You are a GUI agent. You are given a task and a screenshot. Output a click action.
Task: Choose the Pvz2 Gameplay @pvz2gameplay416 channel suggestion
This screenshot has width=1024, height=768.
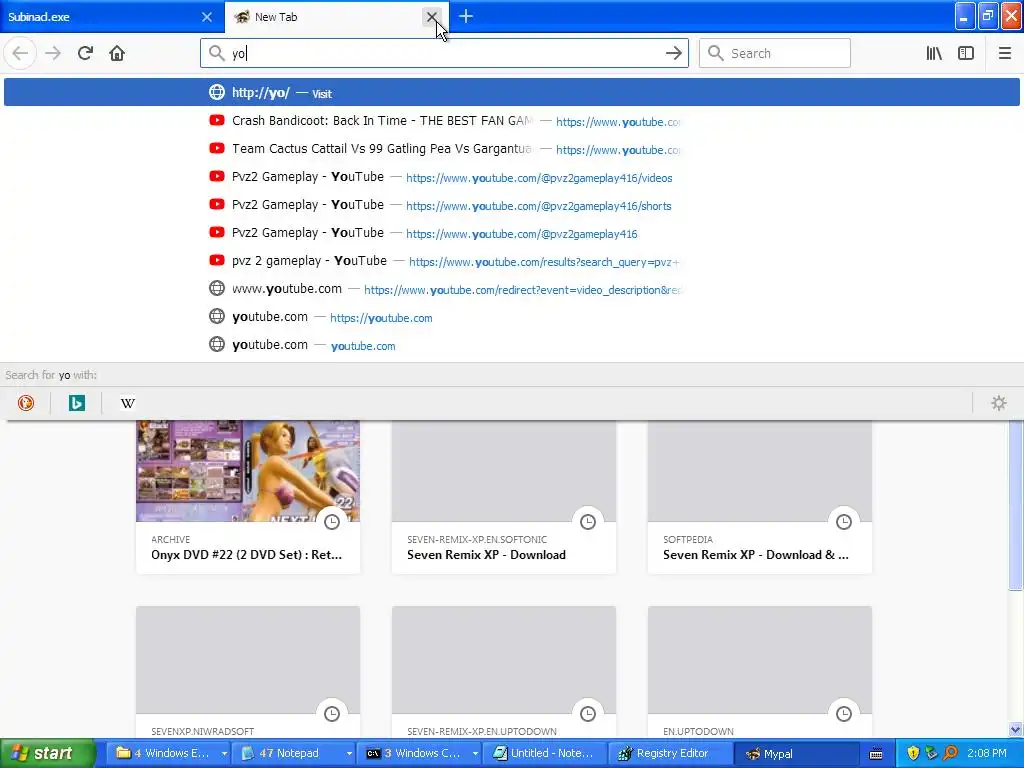[512, 233]
